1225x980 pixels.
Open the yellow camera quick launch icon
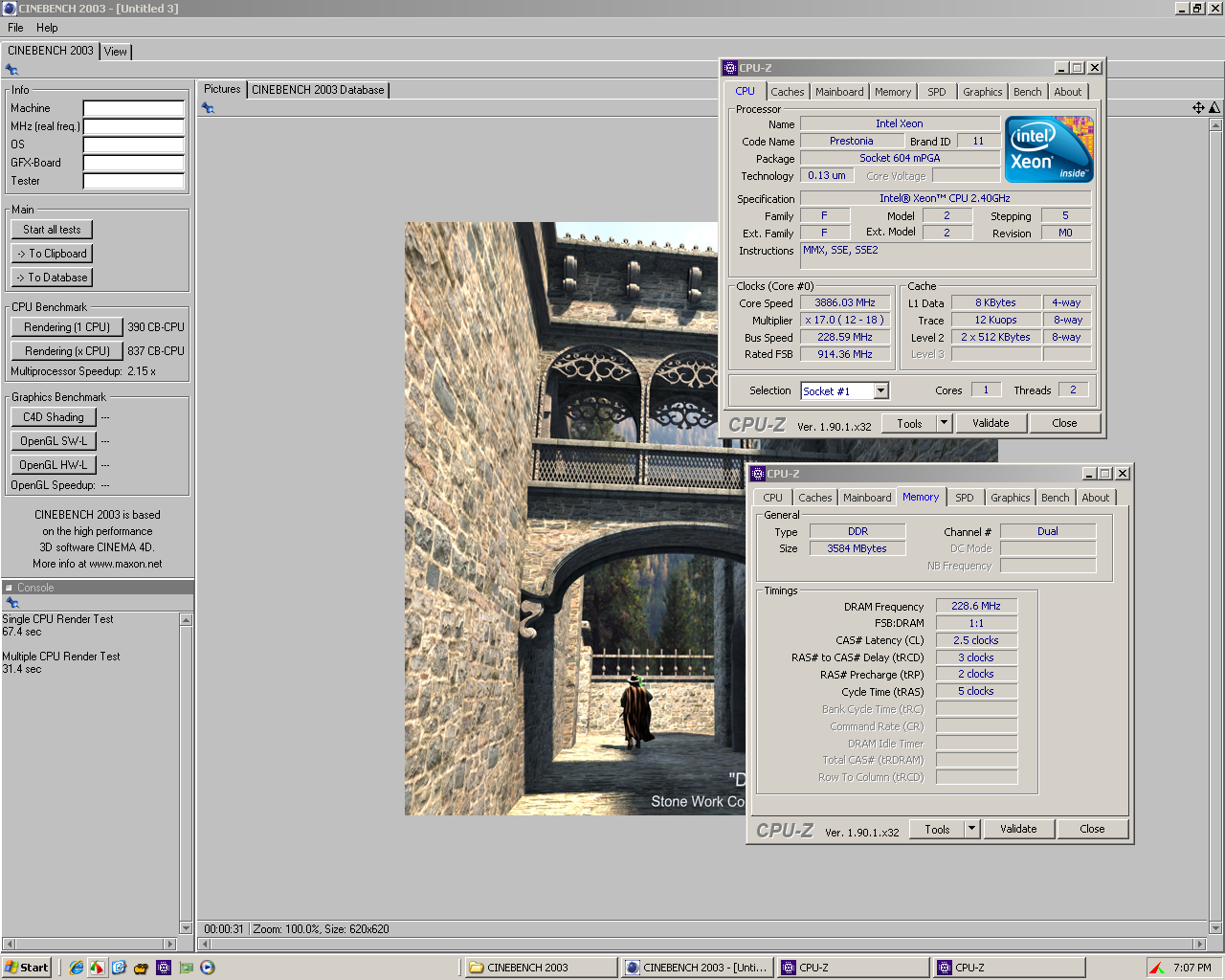coord(142,968)
